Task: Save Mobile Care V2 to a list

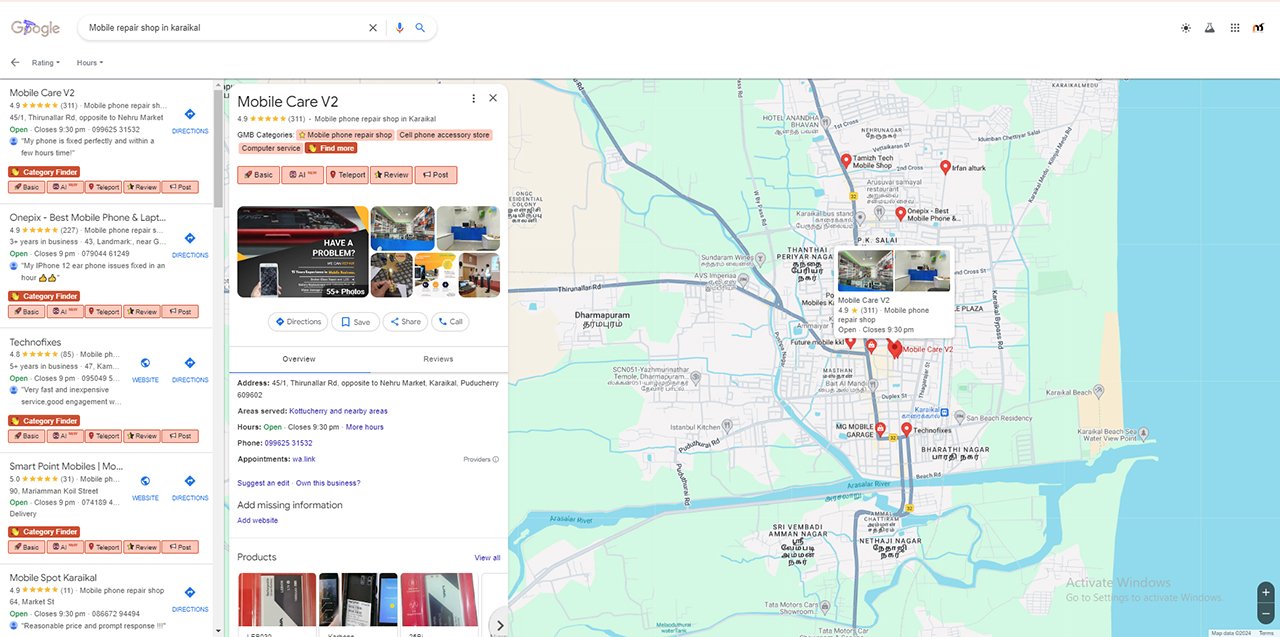Action: point(355,322)
